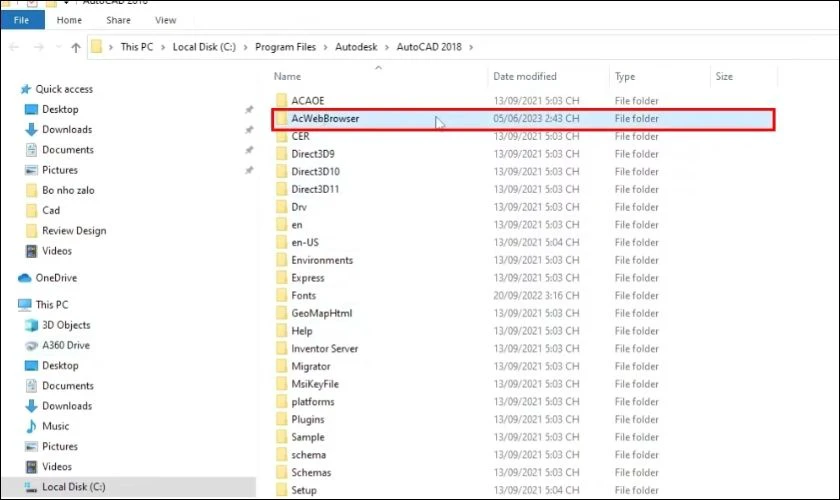Switch to the View ribbon tab

pyautogui.click(x=165, y=20)
